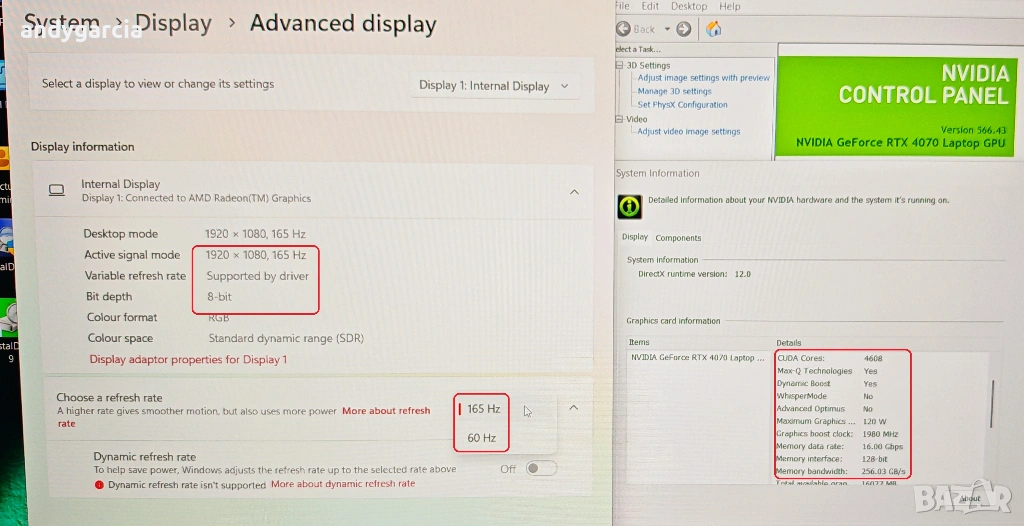
Task: Open Adjust video image settings task
Action: click(688, 131)
